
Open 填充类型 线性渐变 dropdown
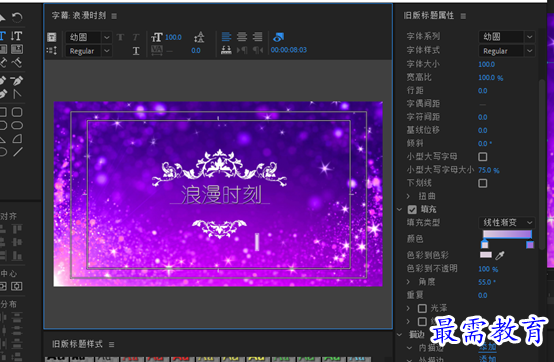[x=507, y=222]
